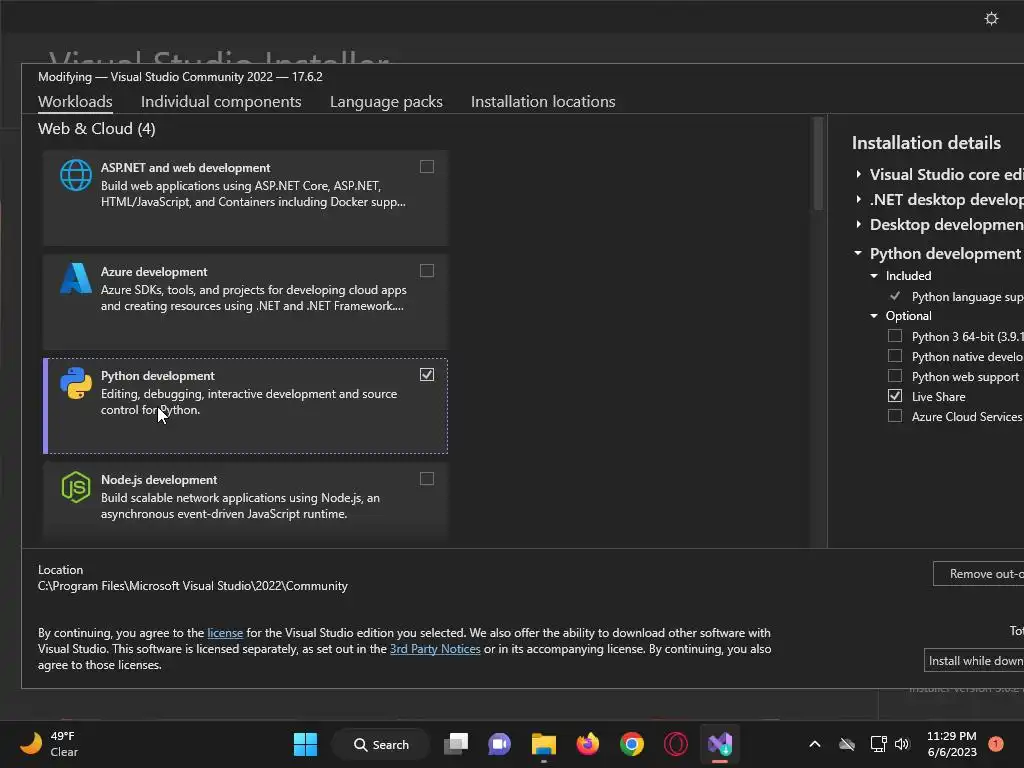Open the weather widget showing 49°F
The width and height of the screenshot is (1024, 768).
(49, 744)
